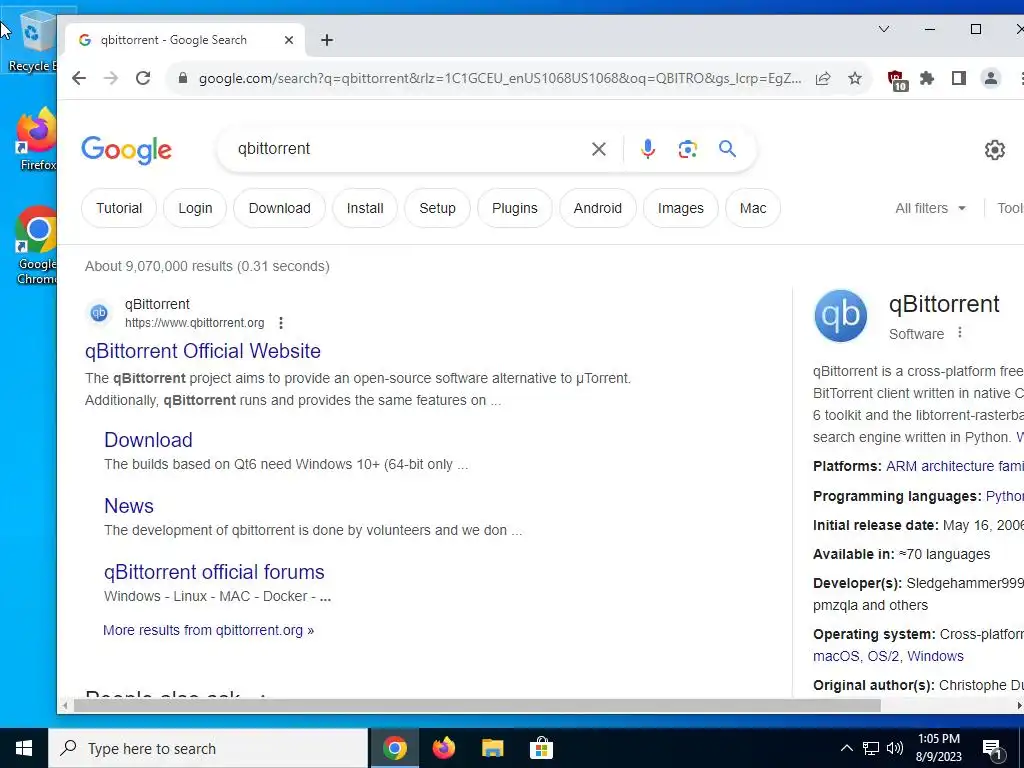Select the Install filter chip
This screenshot has height=768, width=1024.
[365, 208]
